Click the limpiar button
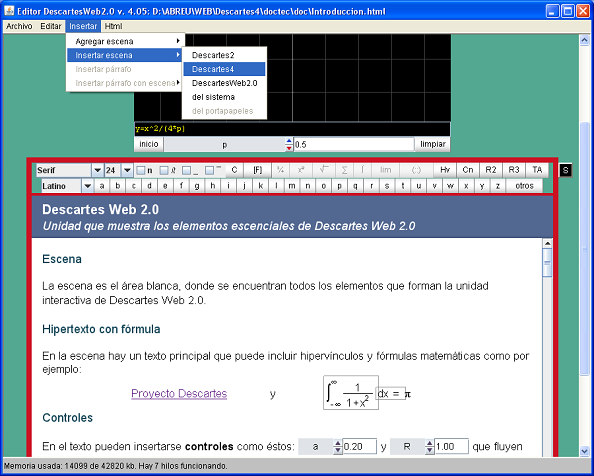Image resolution: width=594 pixels, height=476 pixels. click(x=433, y=144)
